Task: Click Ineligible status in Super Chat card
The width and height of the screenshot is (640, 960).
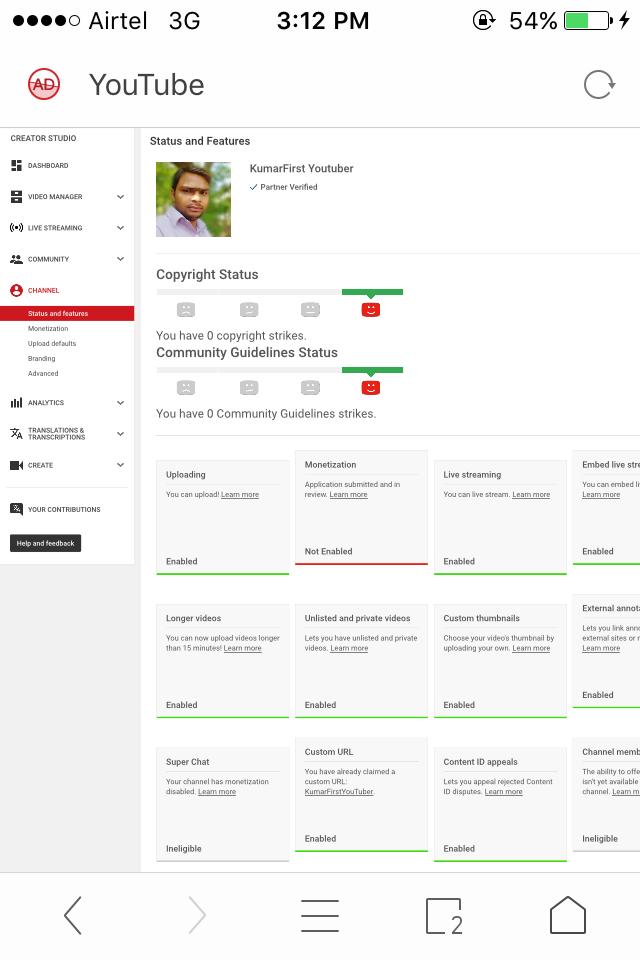Action: 184,849
